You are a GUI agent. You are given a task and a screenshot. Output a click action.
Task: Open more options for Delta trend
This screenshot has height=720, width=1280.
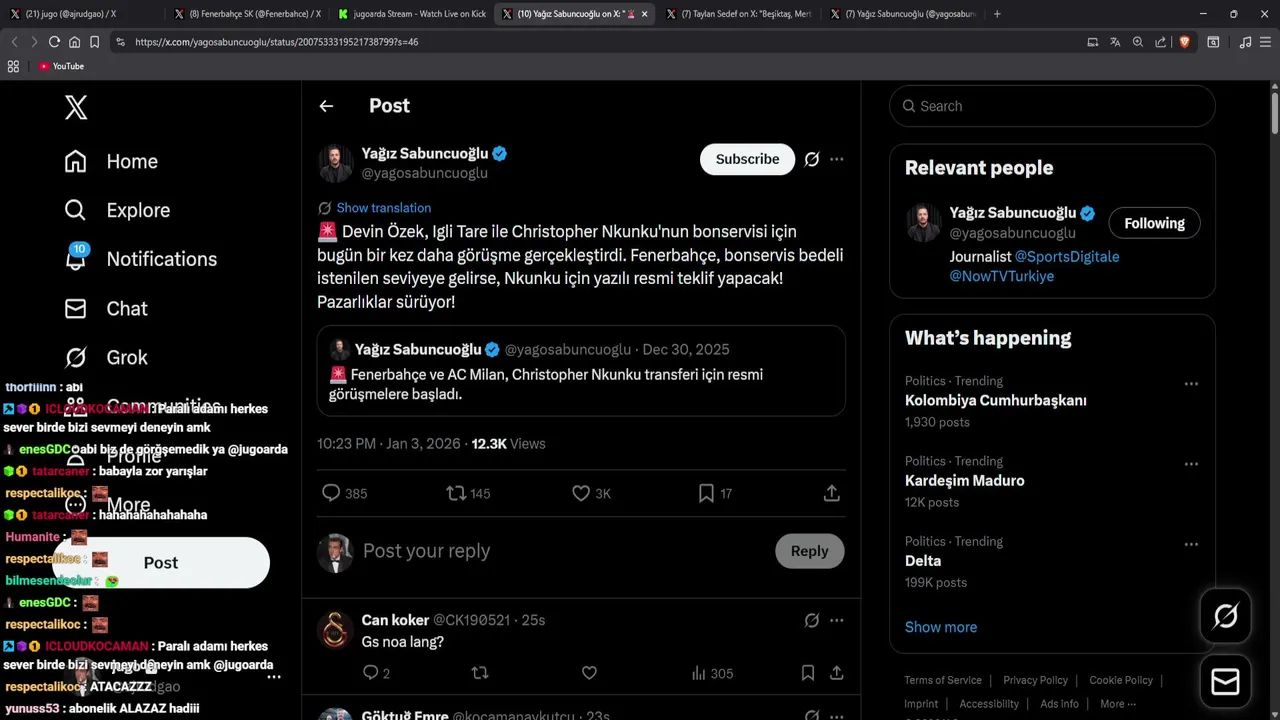coord(1191,544)
